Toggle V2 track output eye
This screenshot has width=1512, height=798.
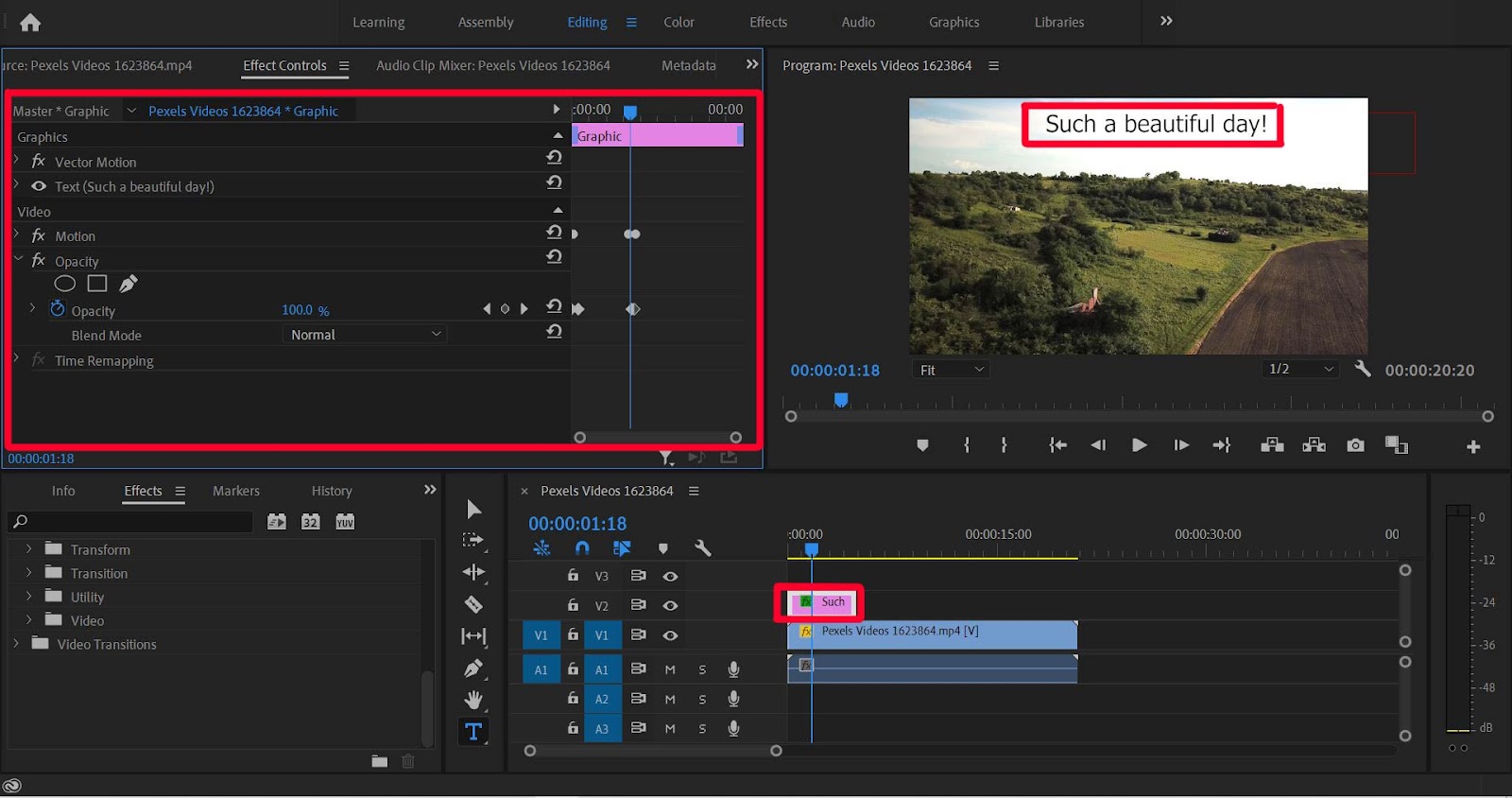pyautogui.click(x=670, y=605)
